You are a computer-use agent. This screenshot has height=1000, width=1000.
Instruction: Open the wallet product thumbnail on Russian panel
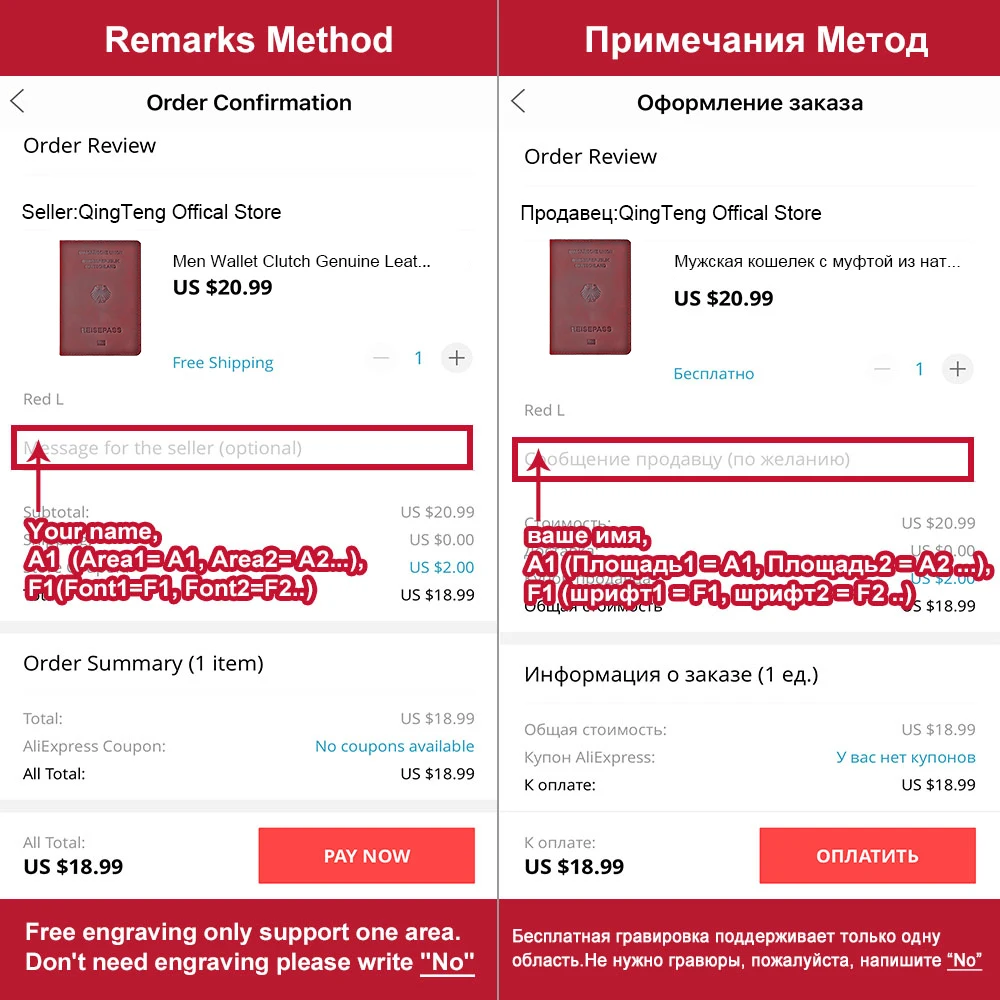point(590,298)
